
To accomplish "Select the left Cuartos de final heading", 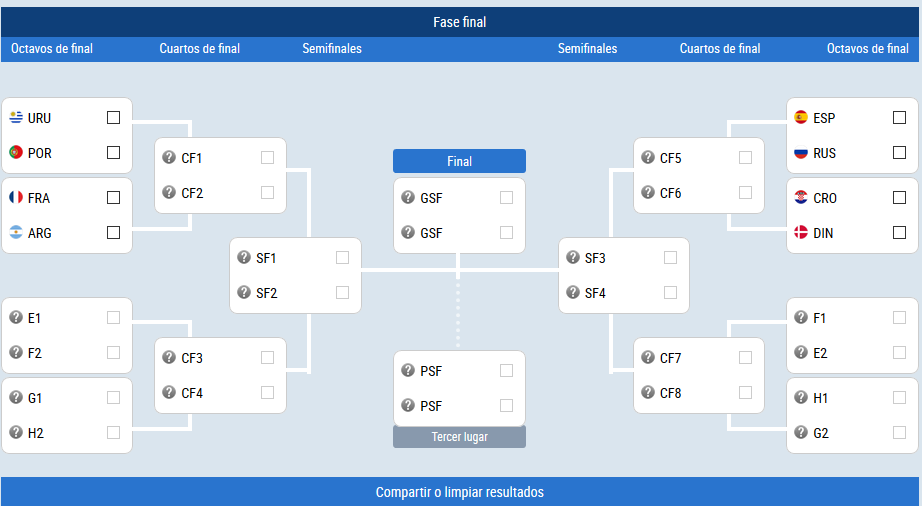I will coord(199,49).
